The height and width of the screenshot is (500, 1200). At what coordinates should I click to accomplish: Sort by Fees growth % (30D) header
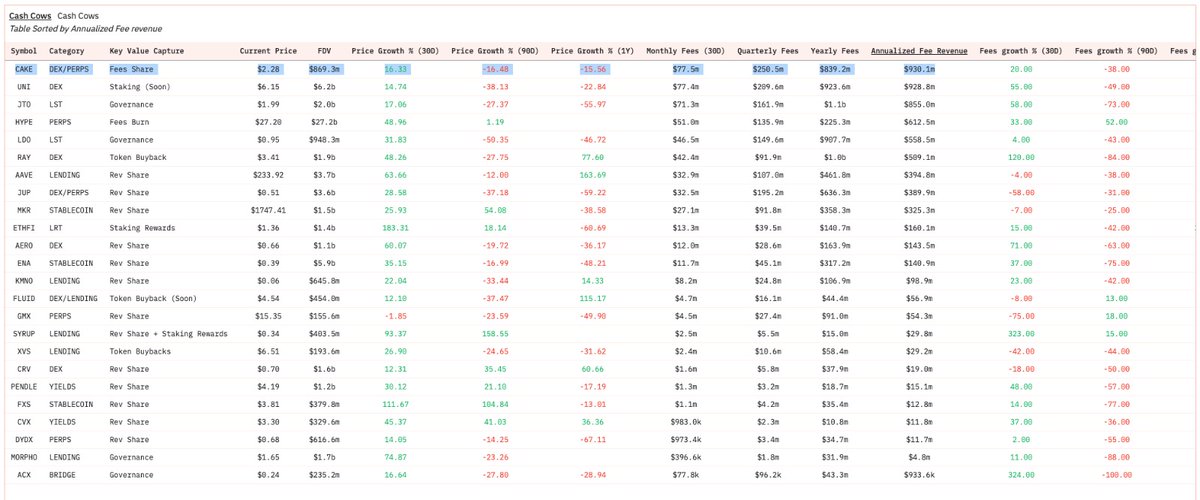1020,51
